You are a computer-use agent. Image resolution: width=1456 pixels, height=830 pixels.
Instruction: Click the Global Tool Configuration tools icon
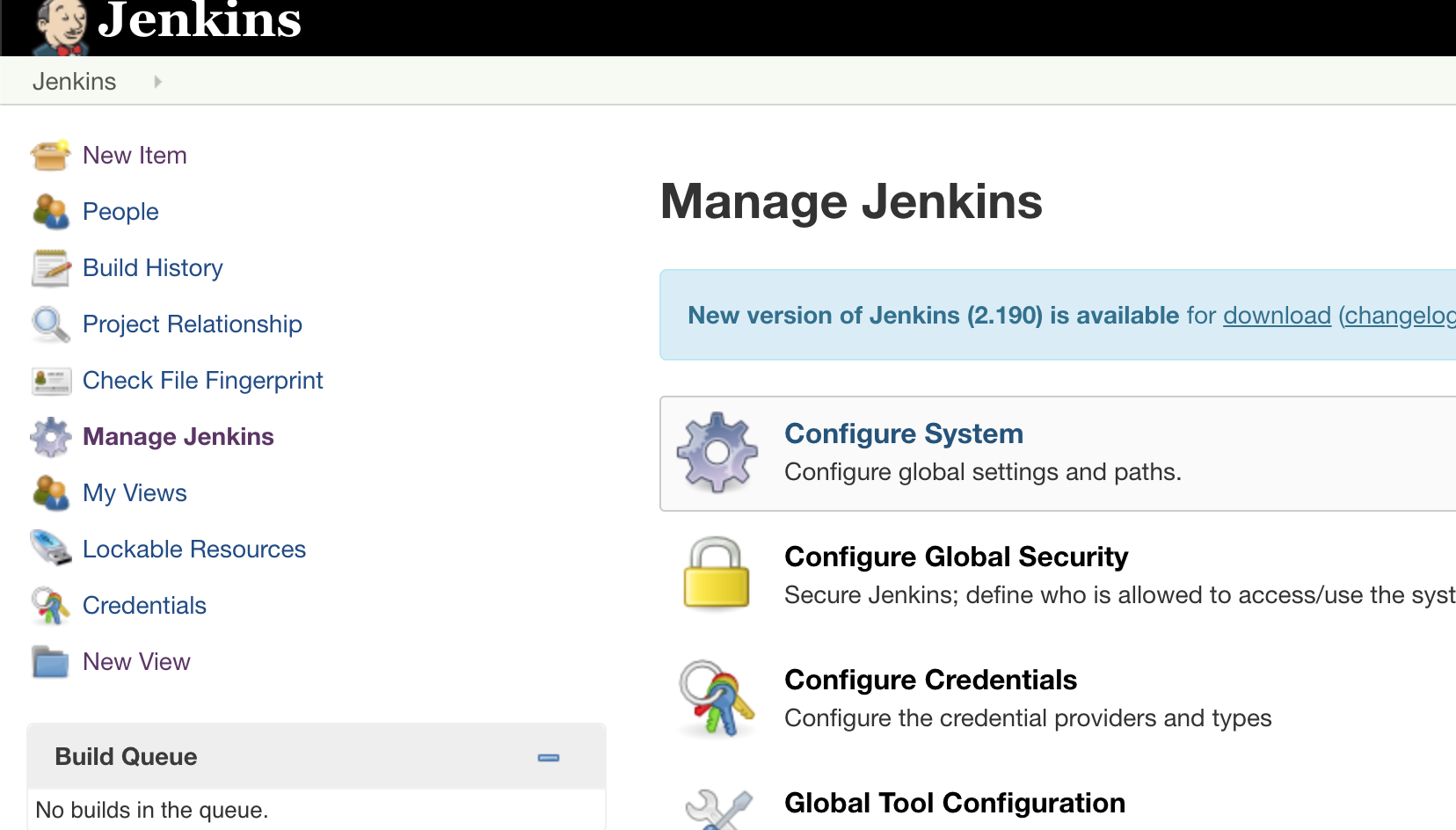(x=718, y=810)
